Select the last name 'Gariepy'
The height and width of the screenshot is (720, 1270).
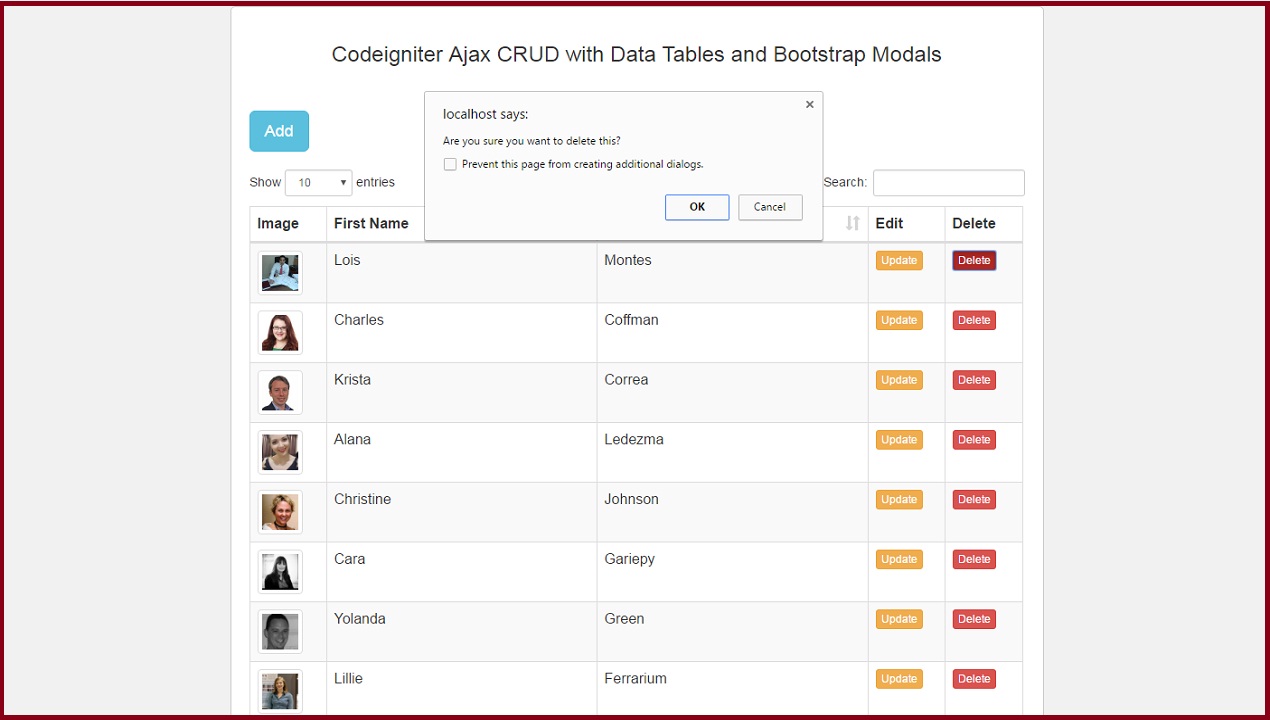coord(629,559)
